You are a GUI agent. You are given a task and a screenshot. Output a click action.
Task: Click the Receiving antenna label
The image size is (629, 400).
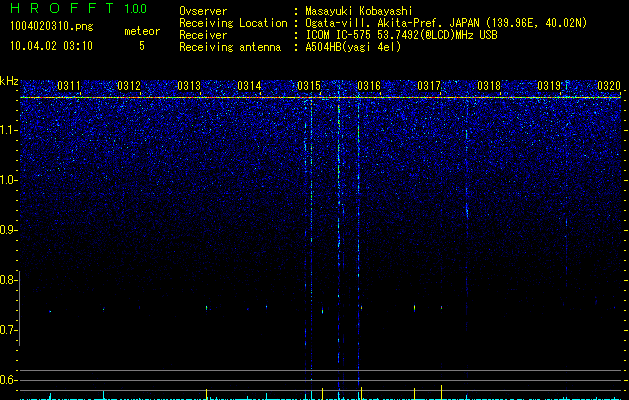pos(230,47)
